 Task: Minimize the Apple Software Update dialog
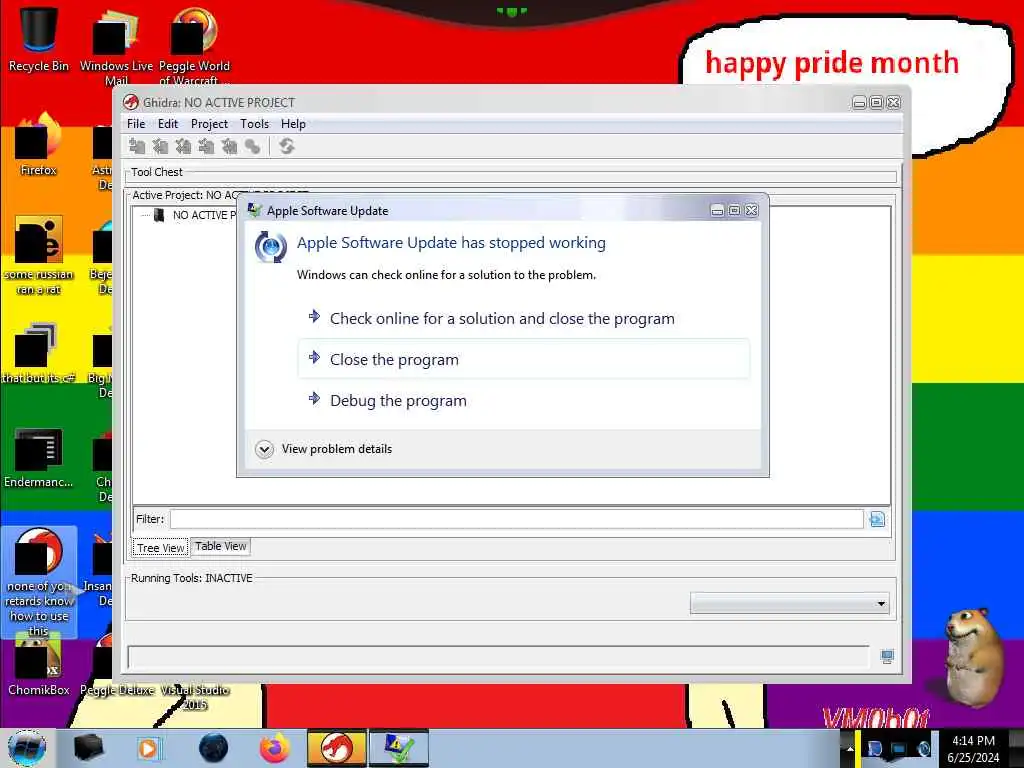[x=717, y=210]
